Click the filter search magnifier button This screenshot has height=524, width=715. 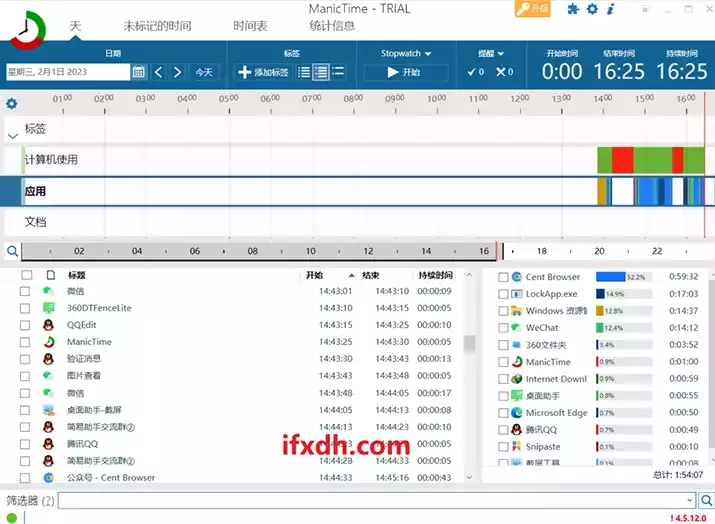click(x=706, y=500)
